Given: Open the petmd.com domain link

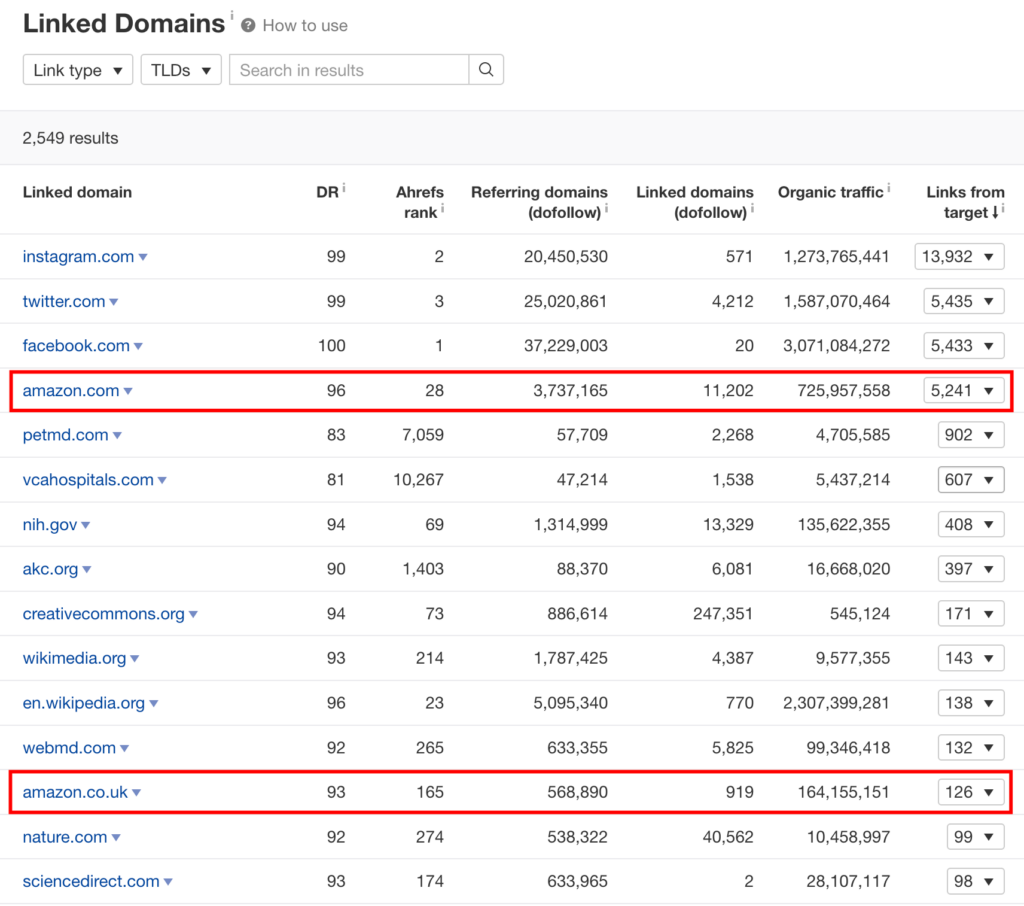Looking at the screenshot, I should click(x=65, y=435).
